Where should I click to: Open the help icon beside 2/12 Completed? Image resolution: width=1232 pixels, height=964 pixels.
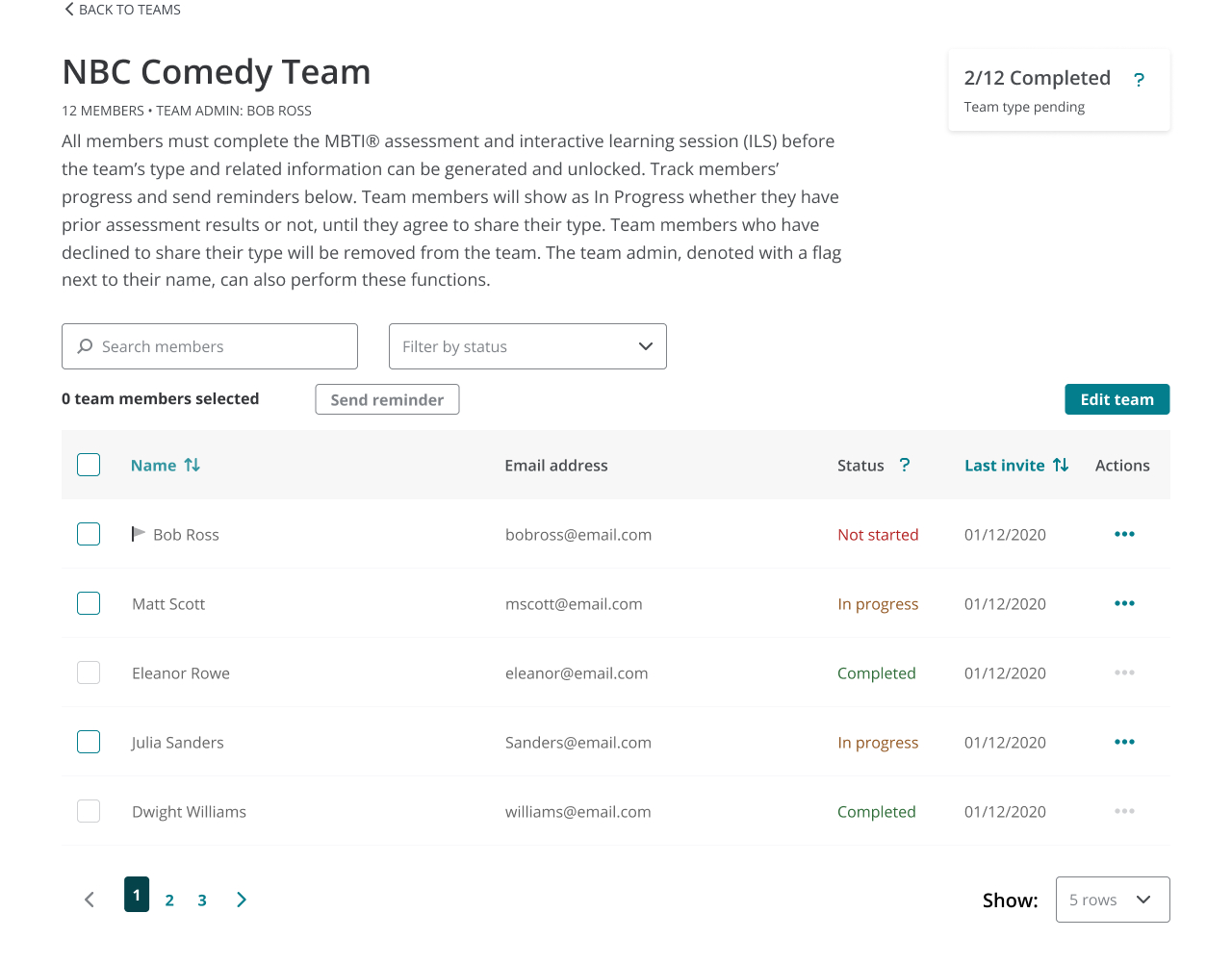point(1139,80)
